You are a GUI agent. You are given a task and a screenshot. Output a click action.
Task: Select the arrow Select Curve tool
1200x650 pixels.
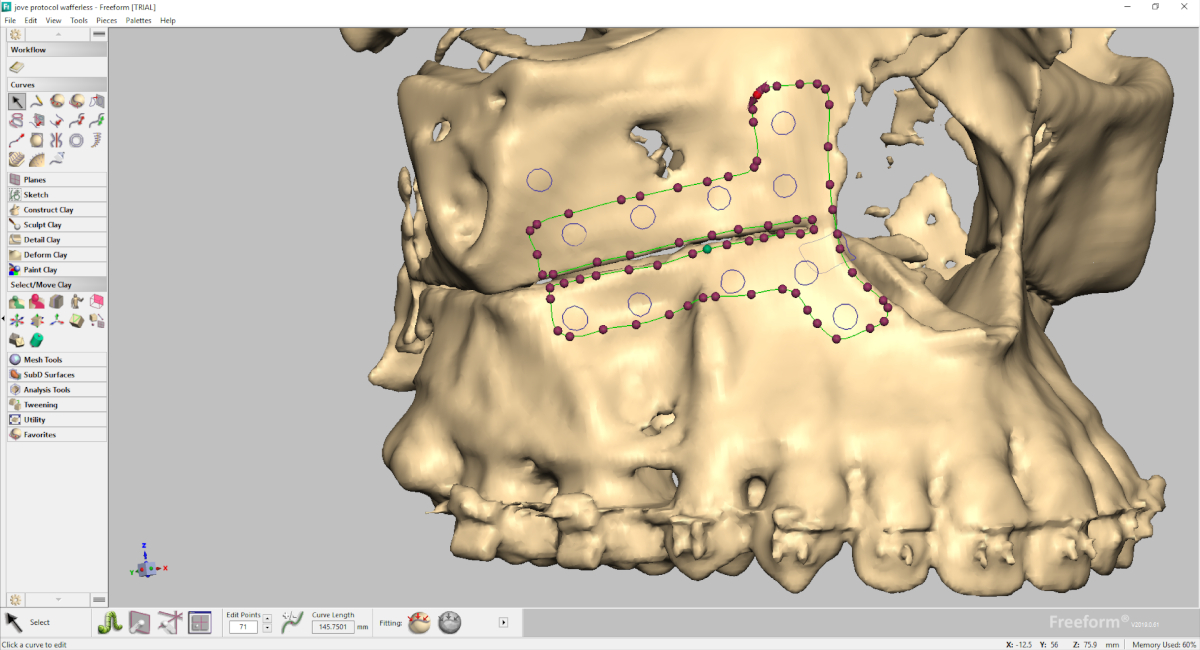click(x=17, y=101)
